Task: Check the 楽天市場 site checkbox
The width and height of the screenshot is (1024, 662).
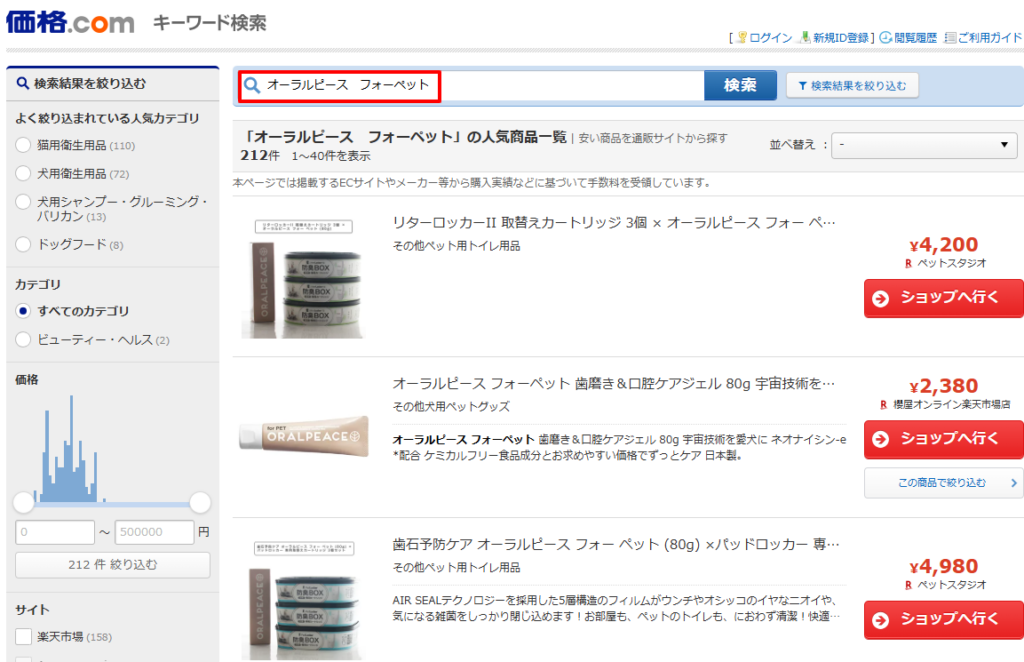Action: tap(24, 637)
